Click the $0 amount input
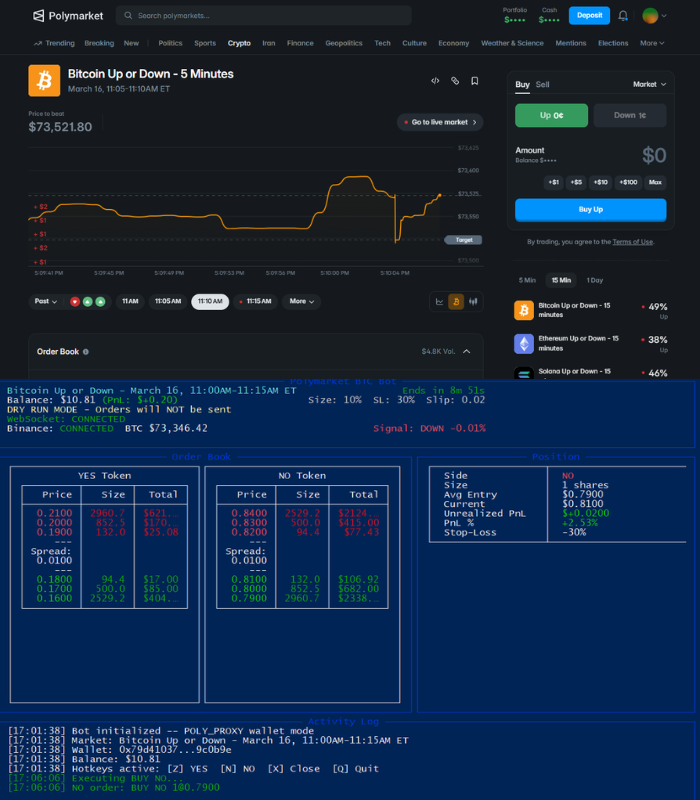The image size is (700, 800). (654, 155)
